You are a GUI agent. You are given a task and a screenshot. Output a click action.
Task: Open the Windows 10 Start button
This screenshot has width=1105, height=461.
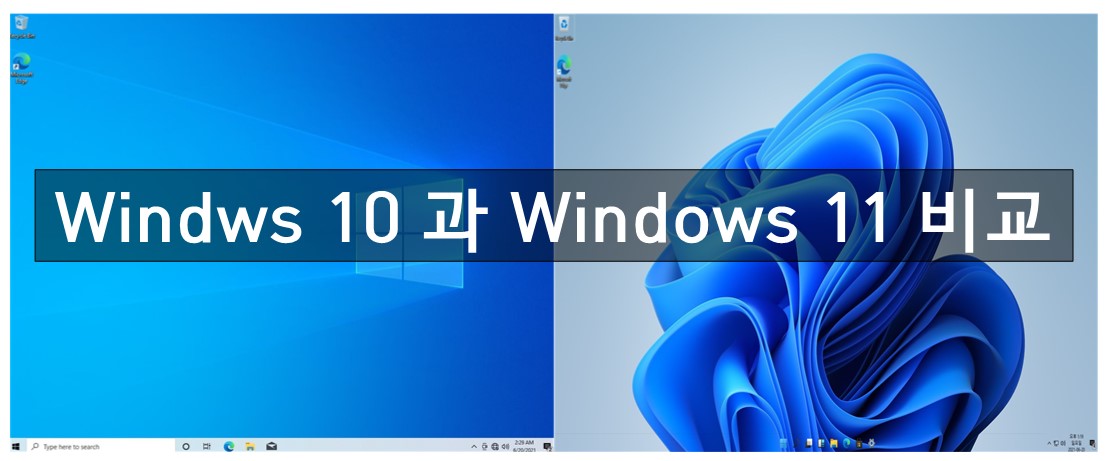click(16, 446)
